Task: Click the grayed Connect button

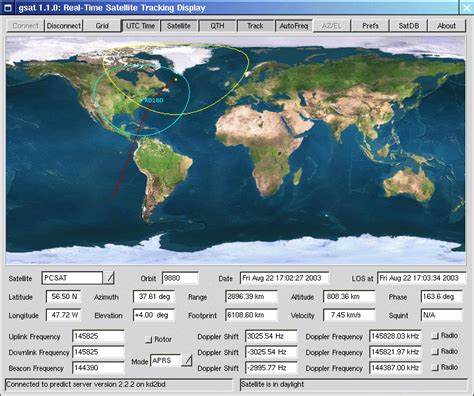Action: [26, 26]
